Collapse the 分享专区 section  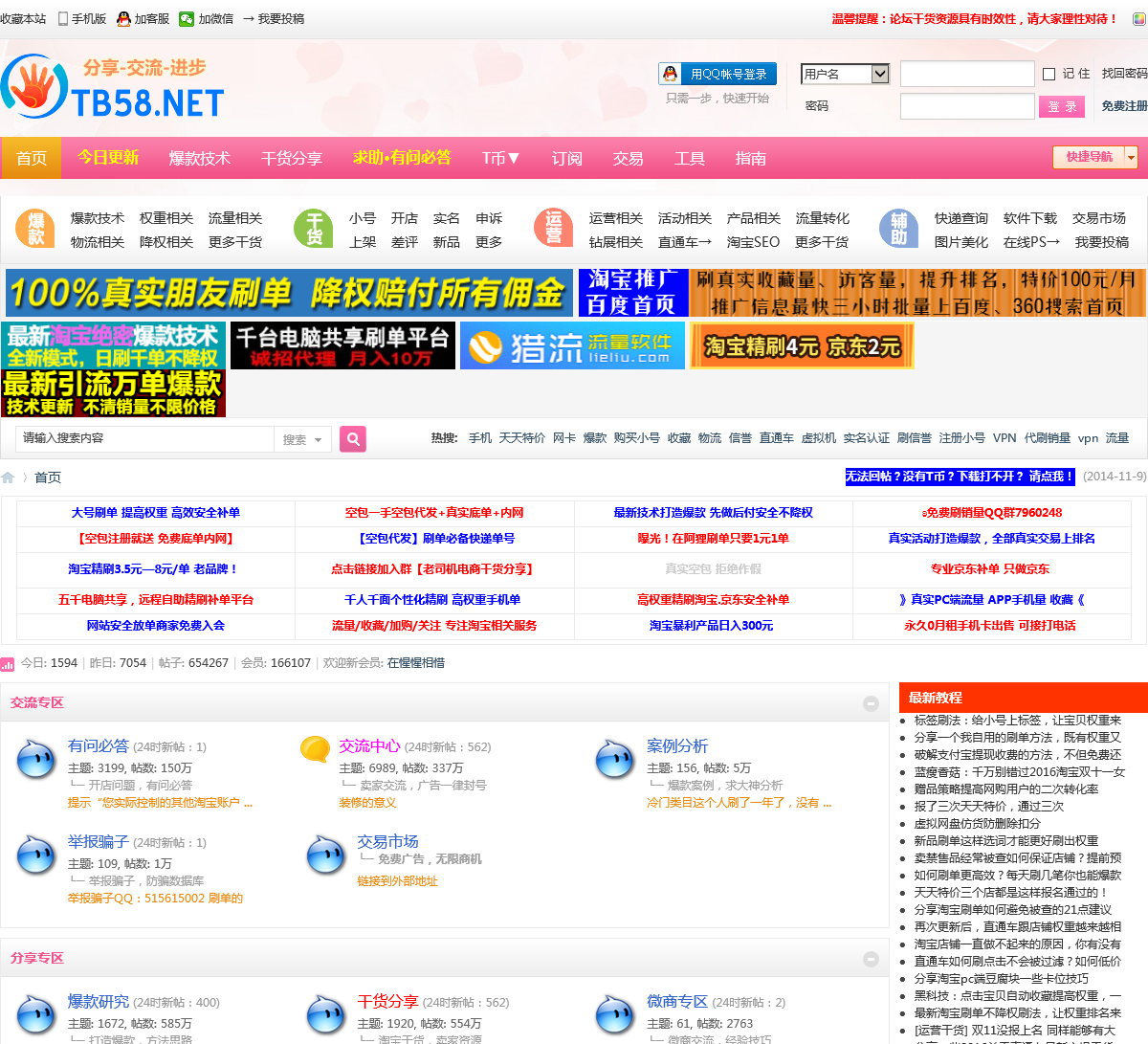tap(871, 959)
